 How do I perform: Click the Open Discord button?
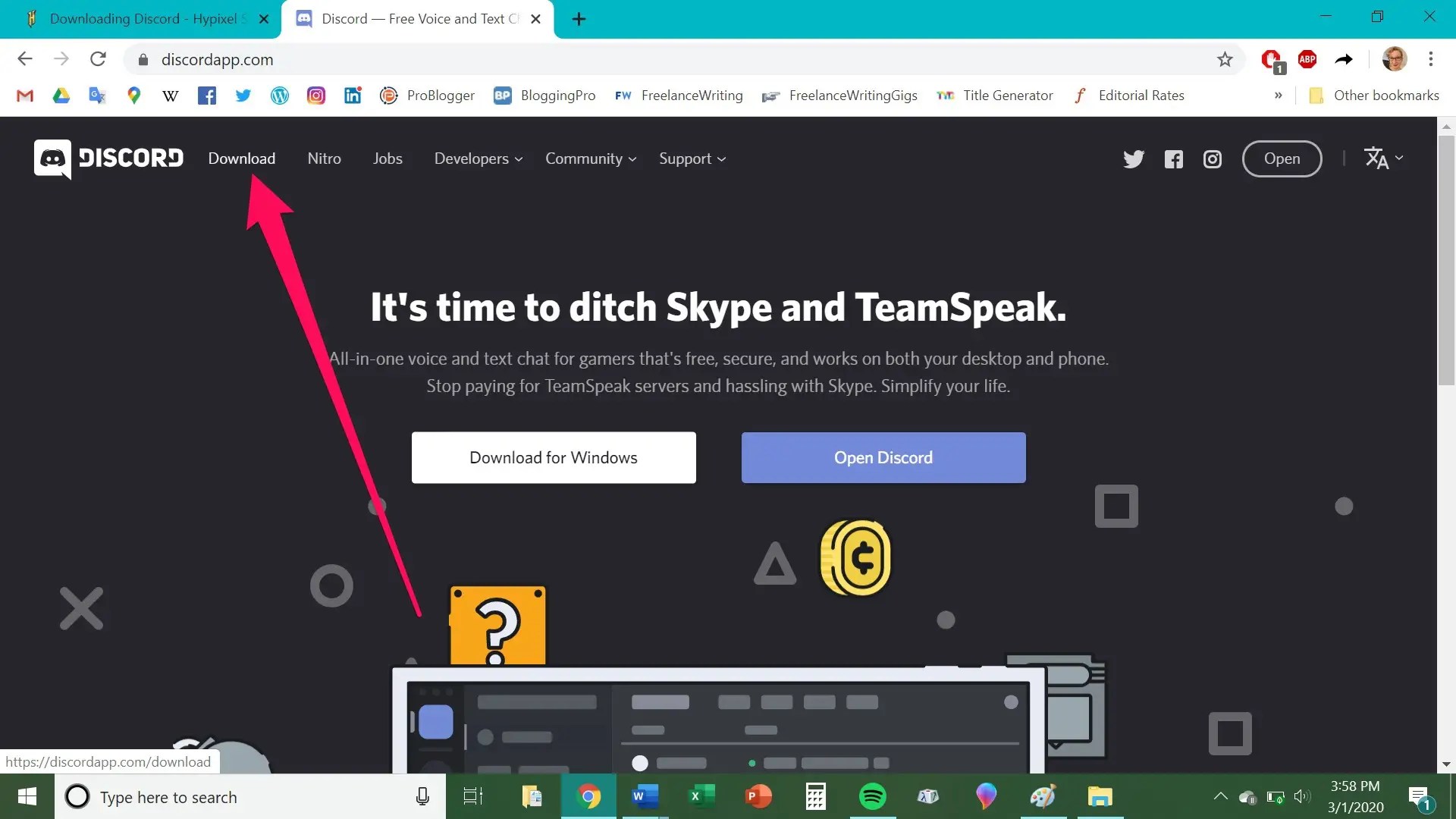tap(883, 457)
